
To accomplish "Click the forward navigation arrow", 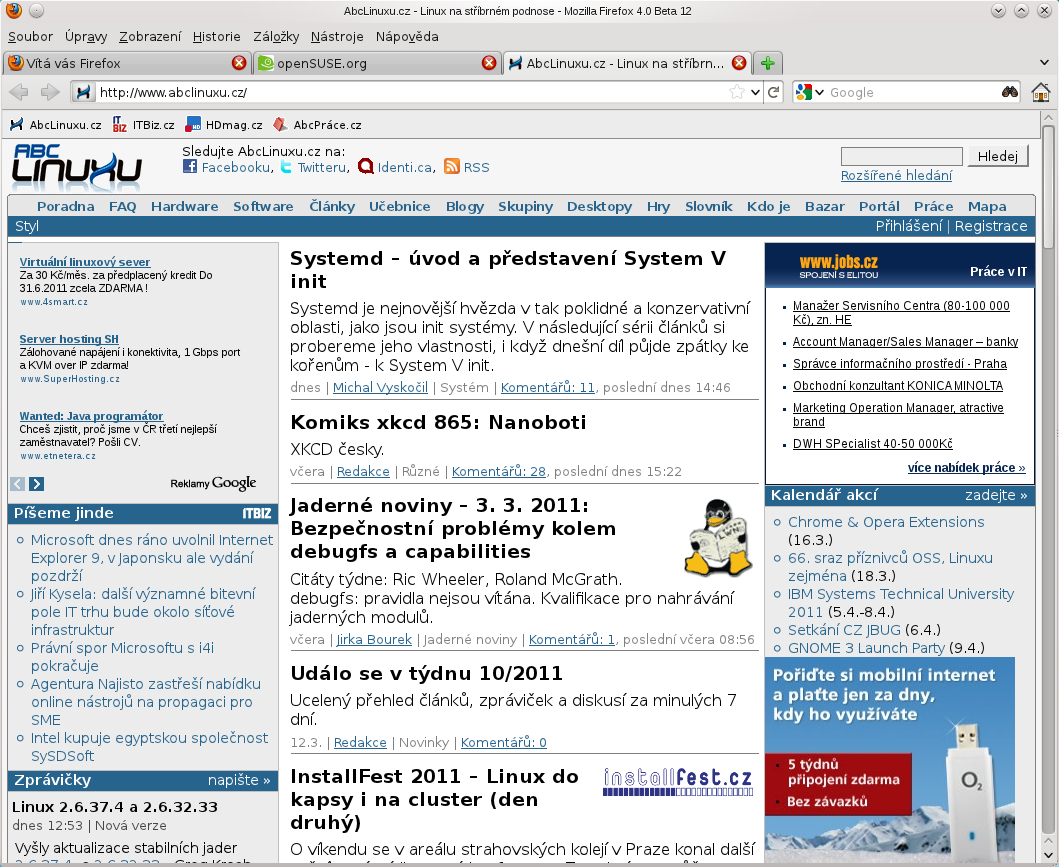I will click(x=50, y=92).
